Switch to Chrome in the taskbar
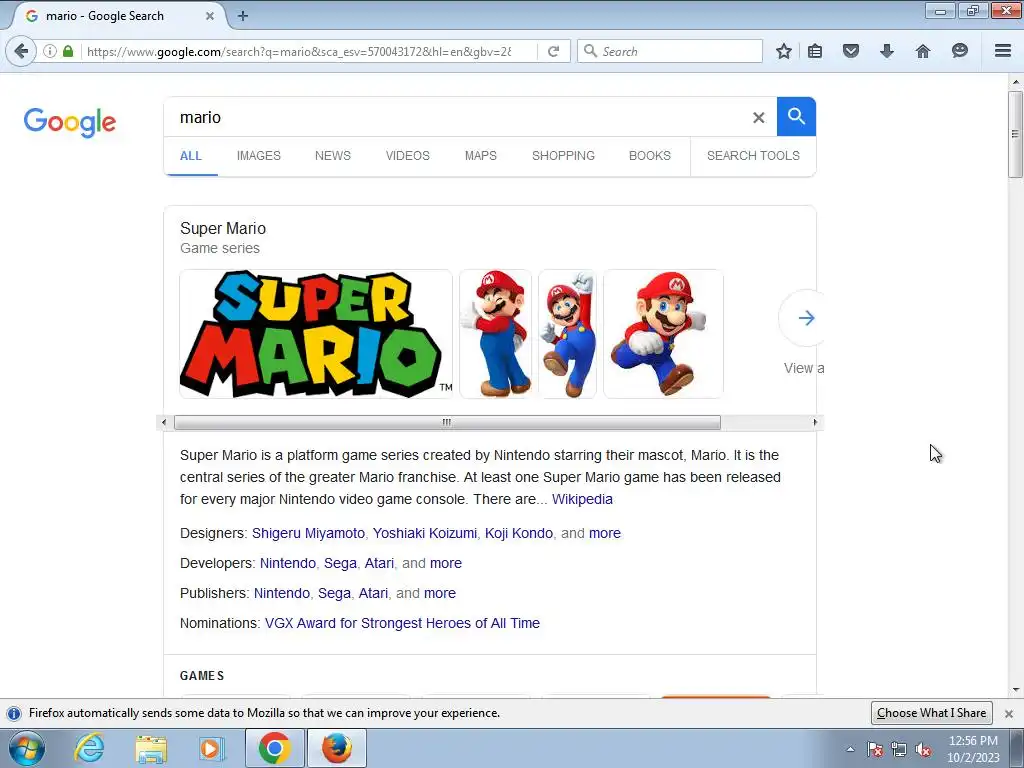1024x768 pixels. [274, 748]
